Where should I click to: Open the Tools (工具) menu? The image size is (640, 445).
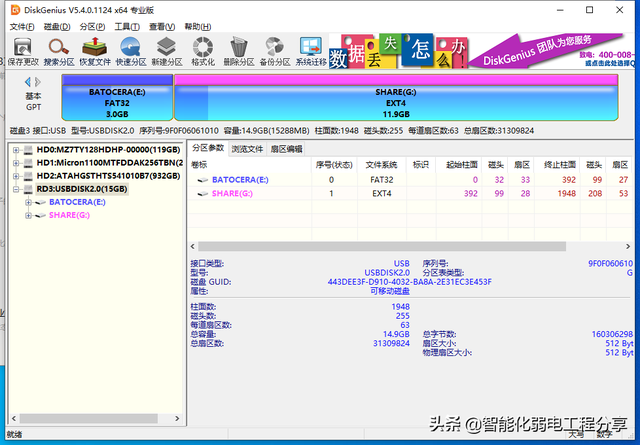point(127,27)
